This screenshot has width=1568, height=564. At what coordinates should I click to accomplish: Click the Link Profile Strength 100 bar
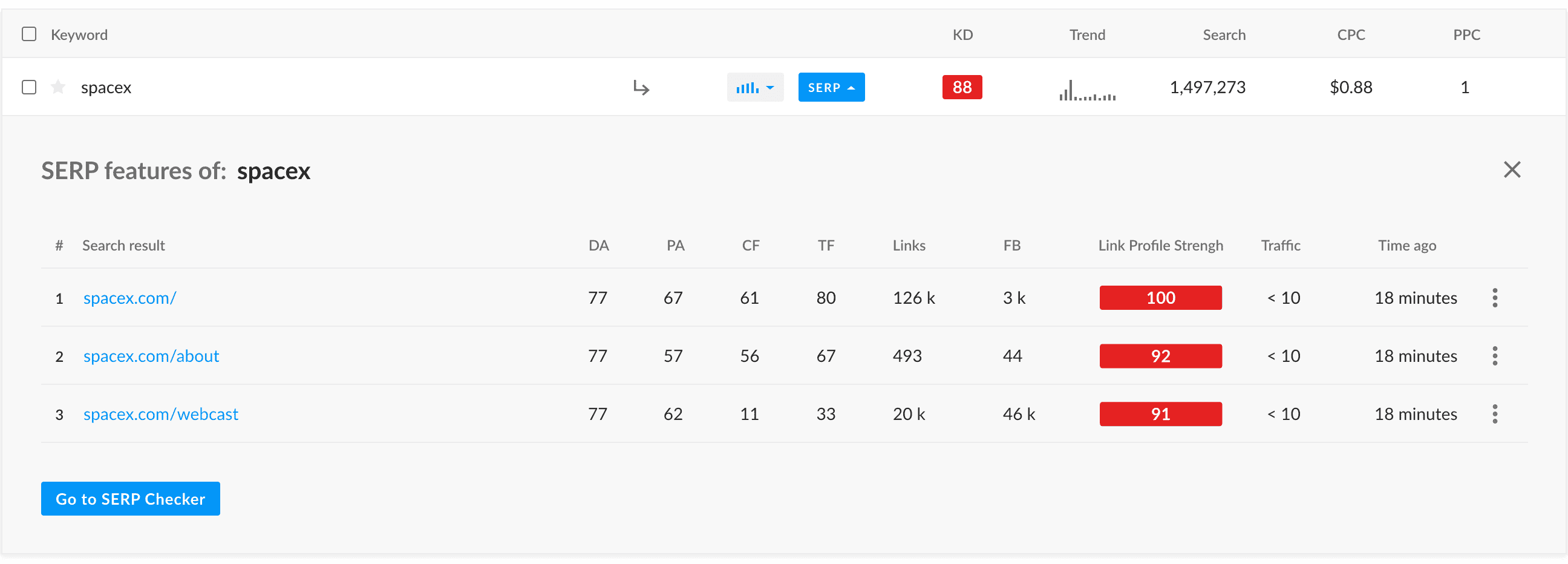pos(1160,298)
